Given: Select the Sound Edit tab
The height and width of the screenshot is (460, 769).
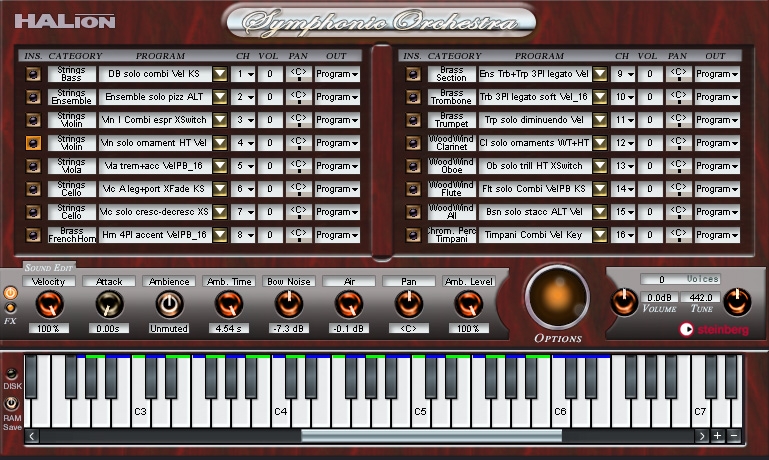Looking at the screenshot, I should click(49, 268).
